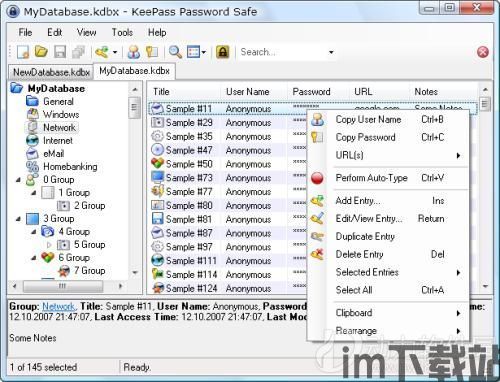Viewport: 500px width, 382px height.
Task: Open the Add Entry toolbar dropdown arrow
Action: [115, 52]
